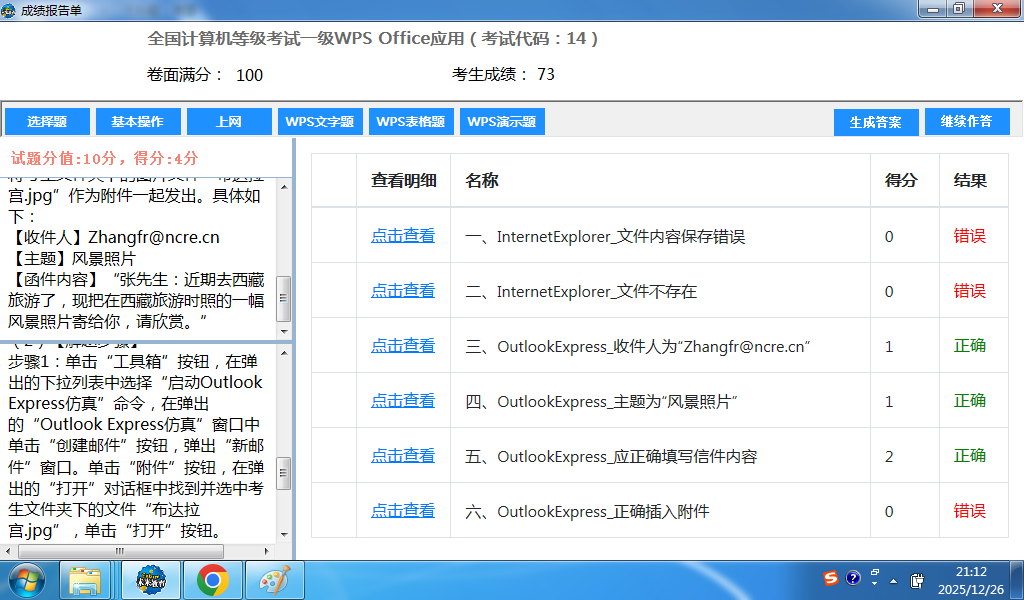The image size is (1024, 600).
Task: Click the solution panel vertical scrollbar thumb
Action: (284, 473)
